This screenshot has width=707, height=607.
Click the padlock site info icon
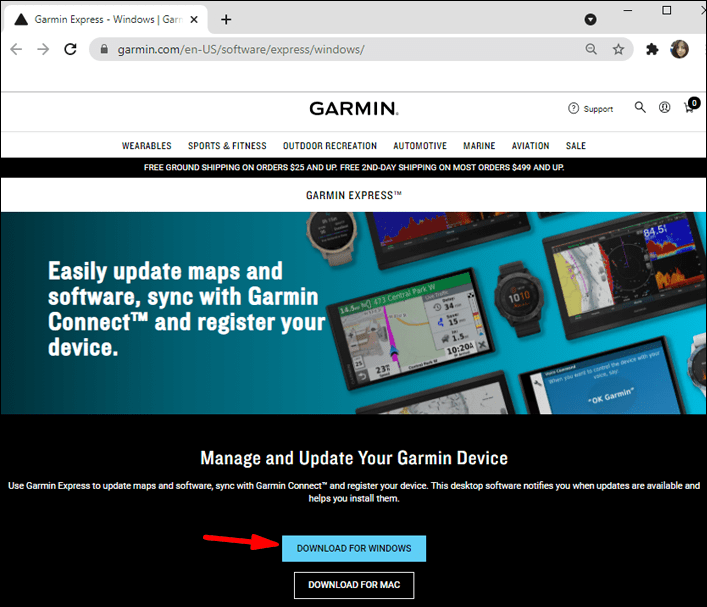(x=104, y=49)
